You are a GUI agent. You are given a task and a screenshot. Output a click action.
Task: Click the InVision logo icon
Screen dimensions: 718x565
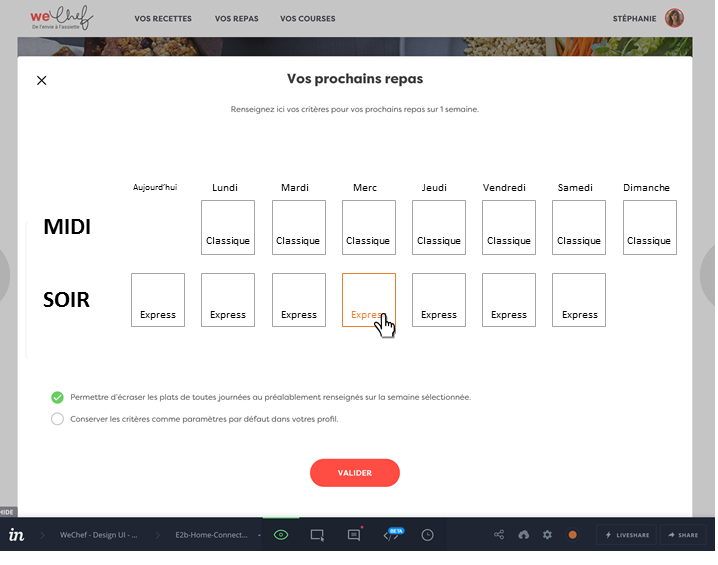pyautogui.click(x=16, y=534)
